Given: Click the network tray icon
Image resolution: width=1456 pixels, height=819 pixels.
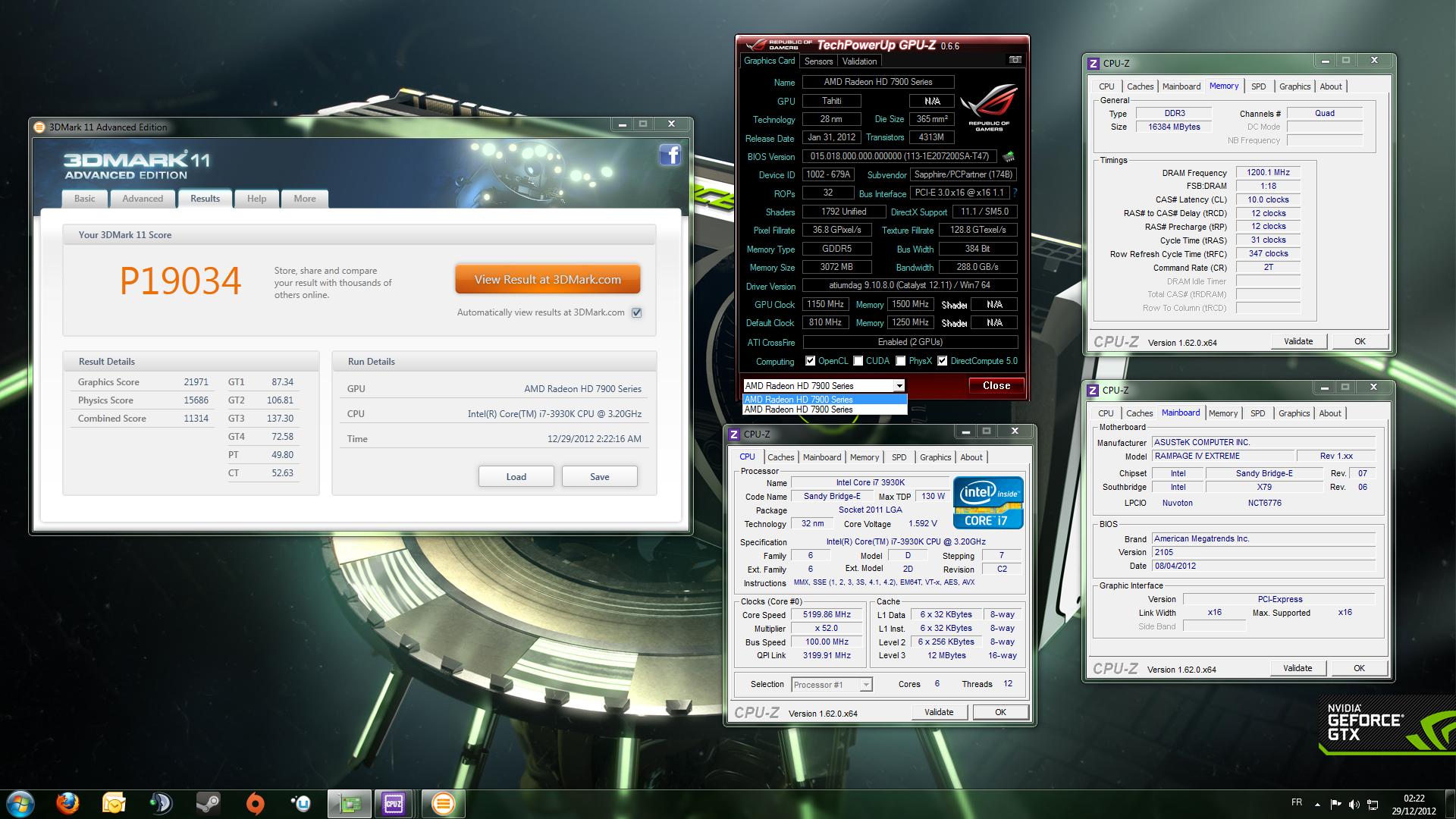Looking at the screenshot, I should [x=1373, y=804].
